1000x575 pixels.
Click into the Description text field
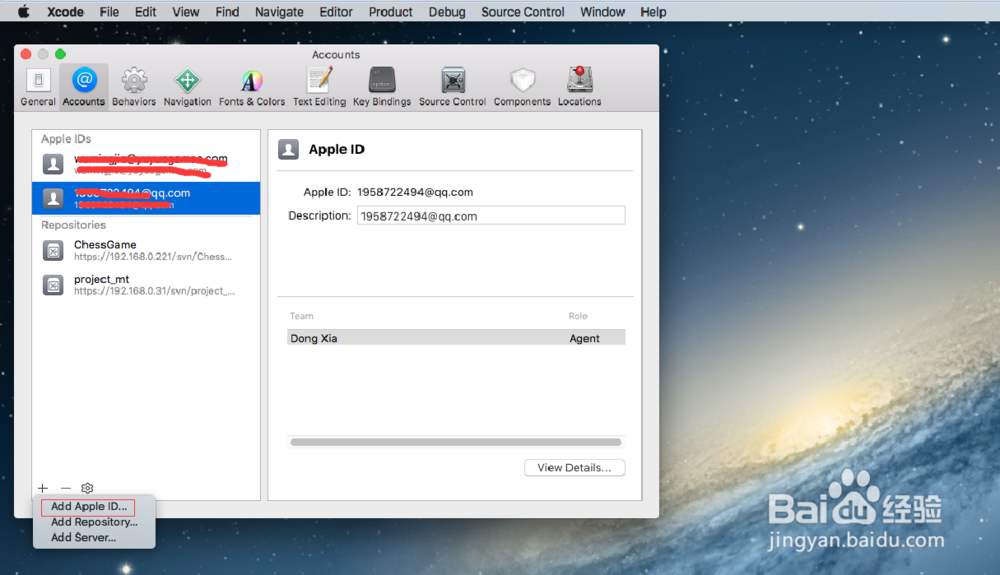point(491,215)
